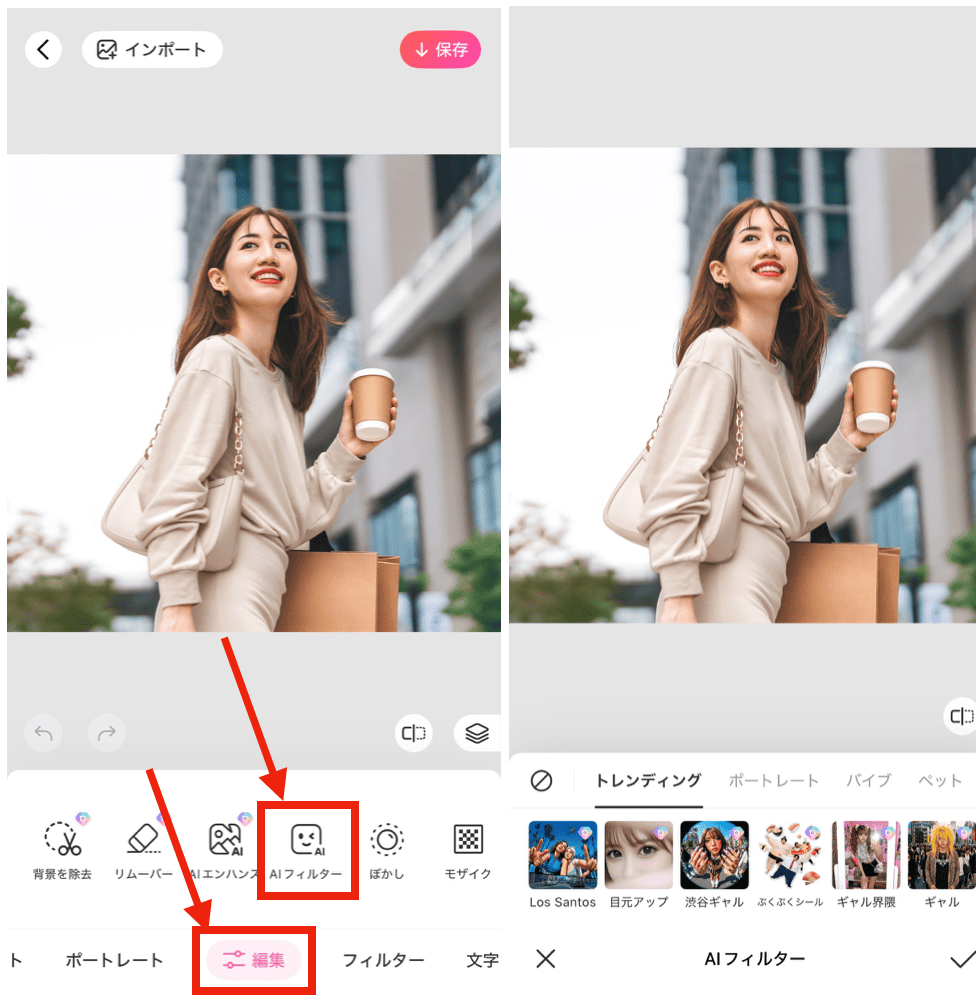This screenshot has height=1006, width=976.
Task: Select the Los Santos filter preset
Action: (562, 855)
